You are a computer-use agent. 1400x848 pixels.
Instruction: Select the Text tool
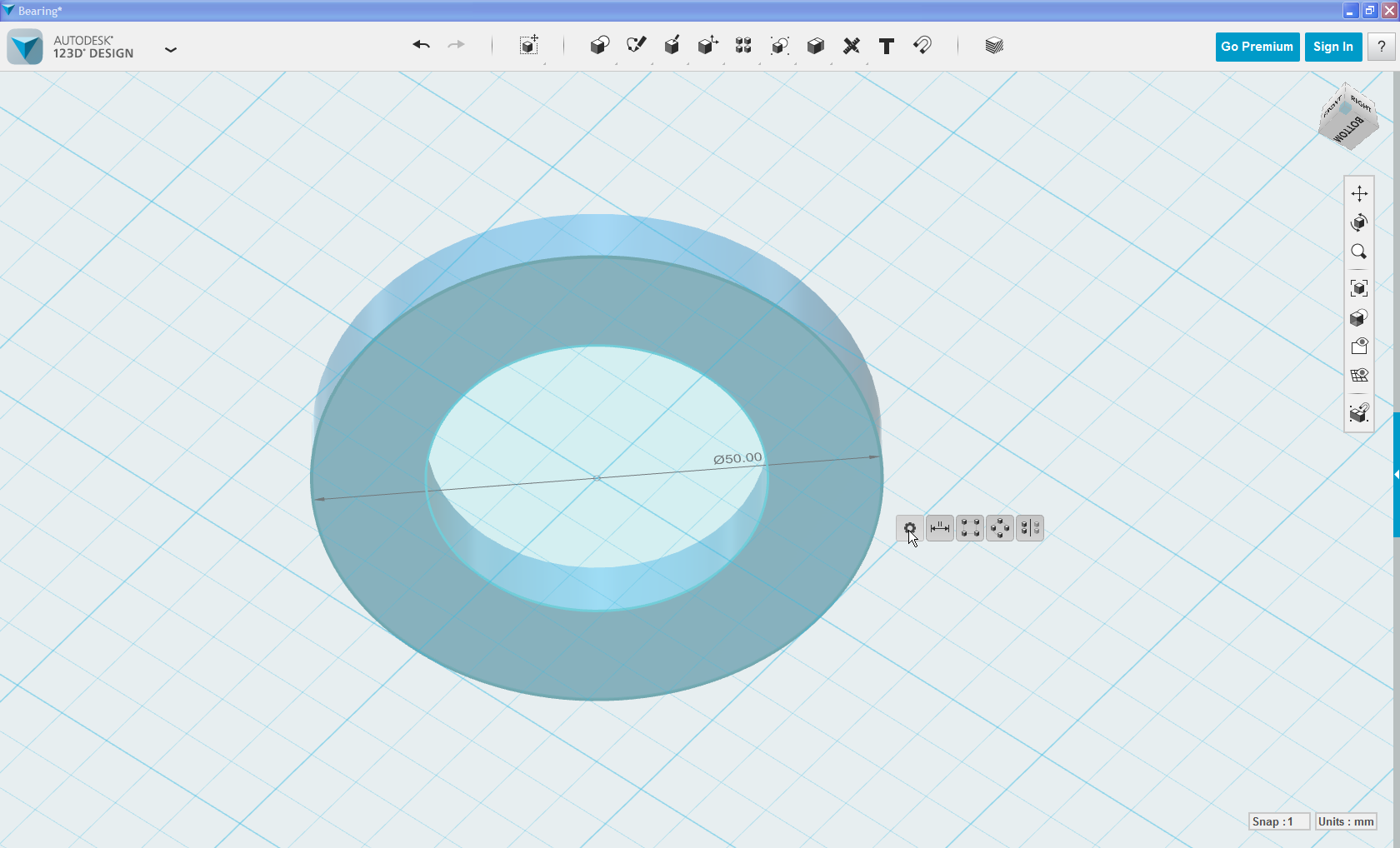(887, 47)
